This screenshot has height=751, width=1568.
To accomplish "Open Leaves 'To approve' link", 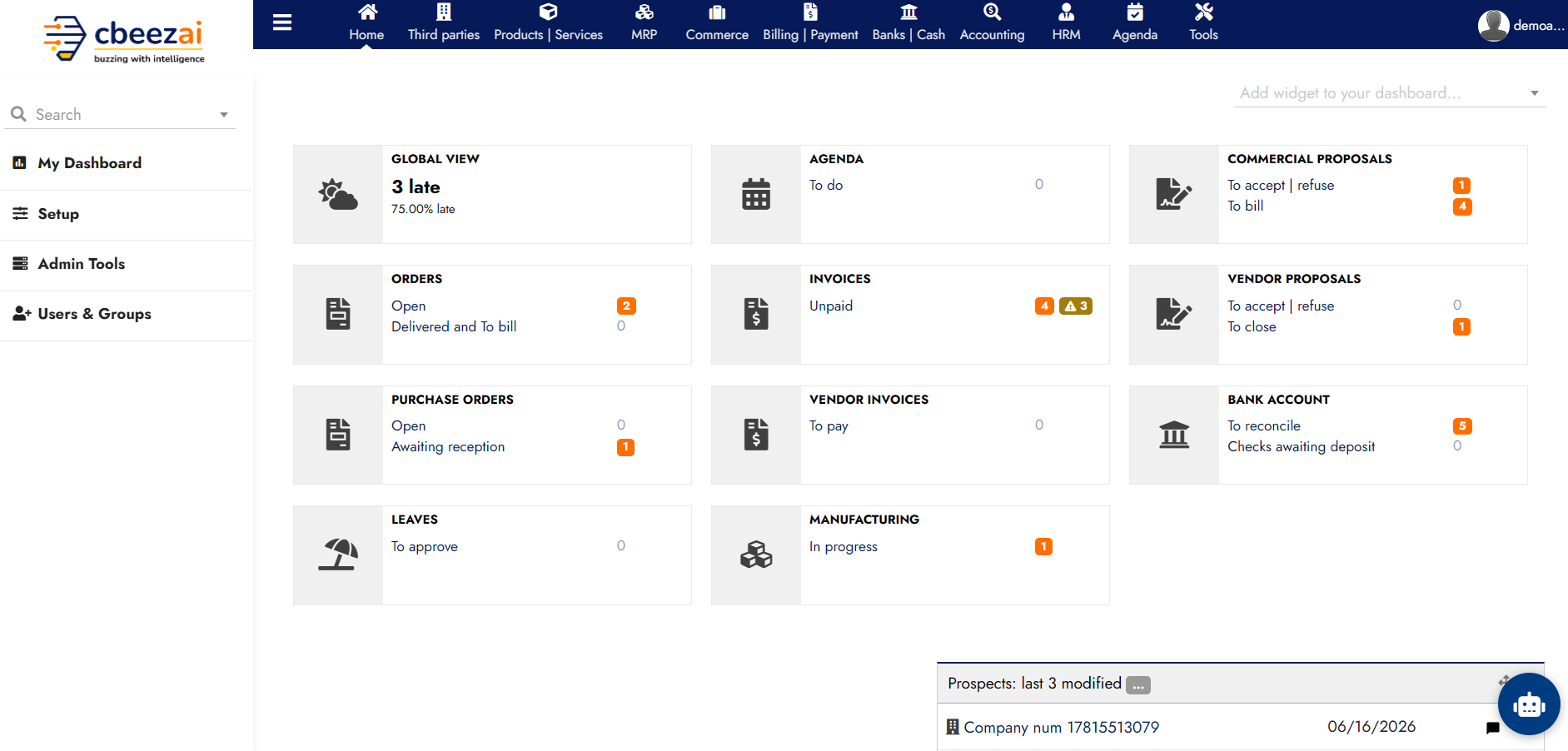I will 425,547.
